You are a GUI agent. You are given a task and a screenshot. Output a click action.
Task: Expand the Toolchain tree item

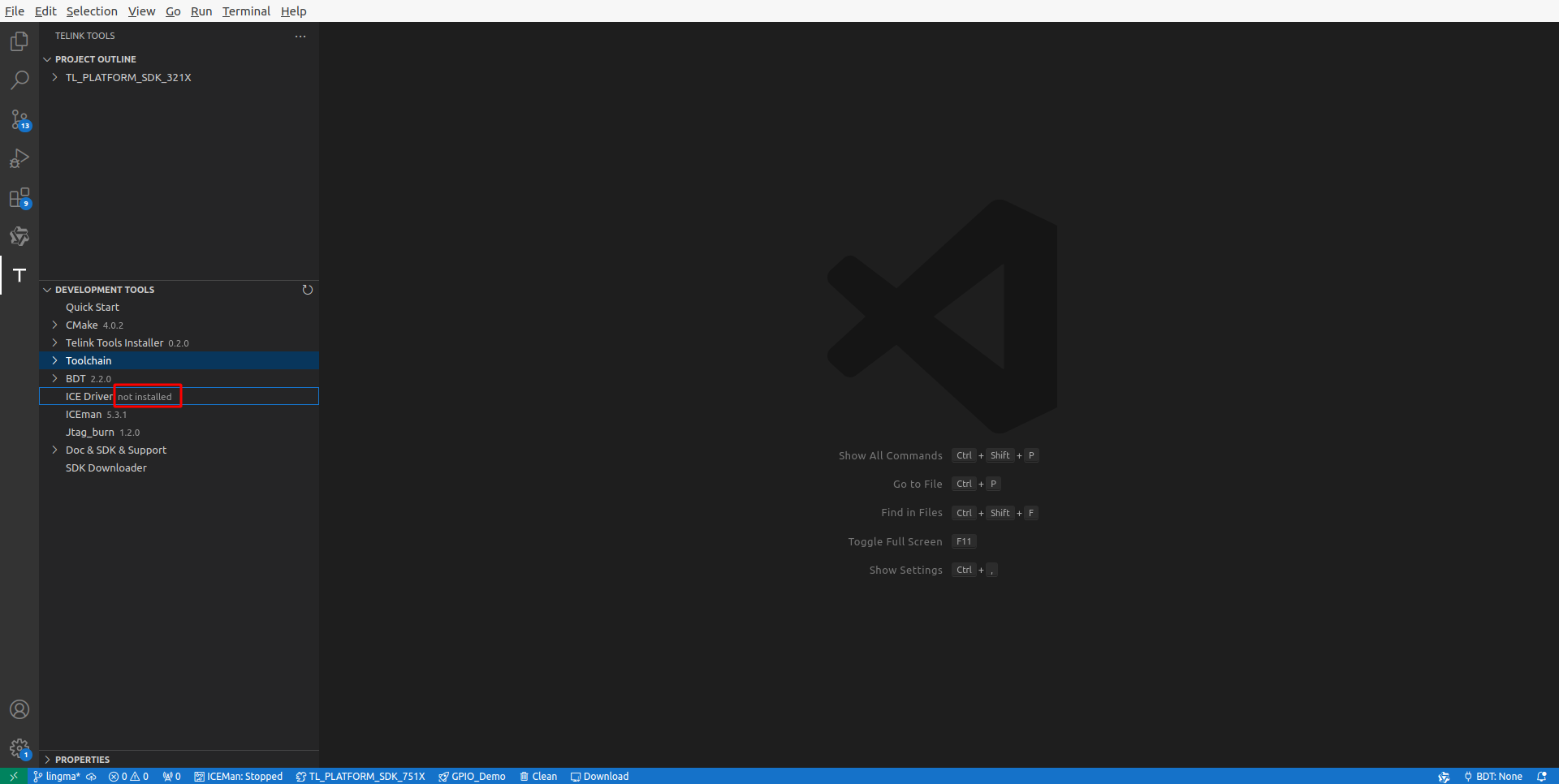pos(54,360)
